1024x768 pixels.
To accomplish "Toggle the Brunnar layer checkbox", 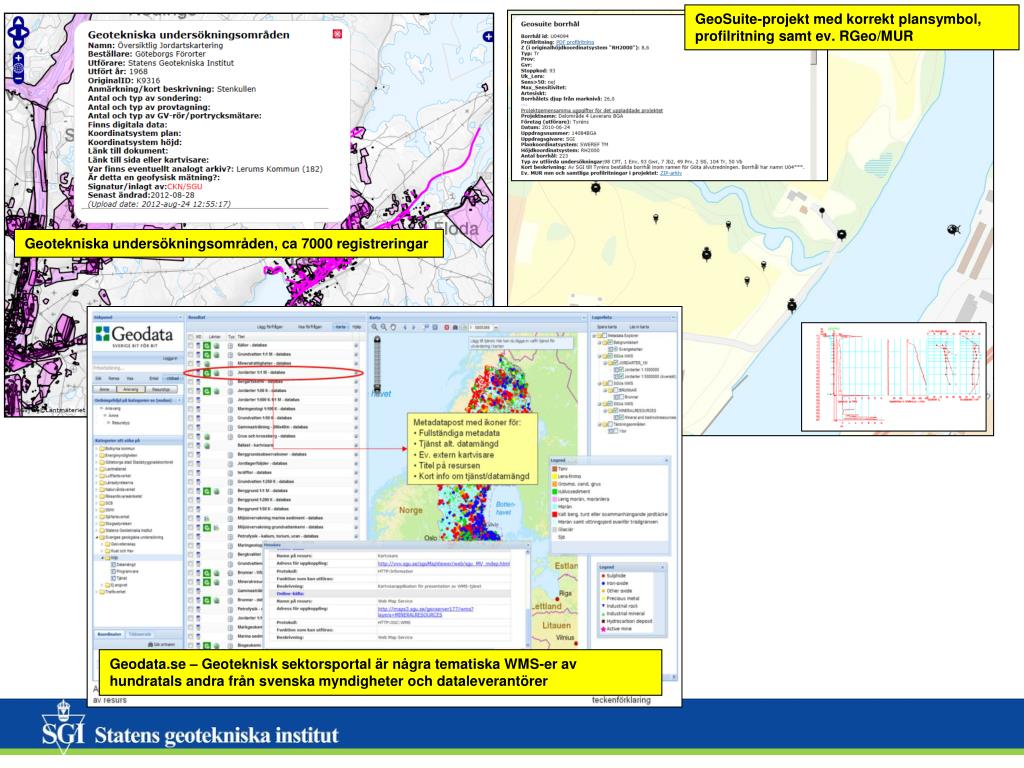I will click(x=622, y=396).
